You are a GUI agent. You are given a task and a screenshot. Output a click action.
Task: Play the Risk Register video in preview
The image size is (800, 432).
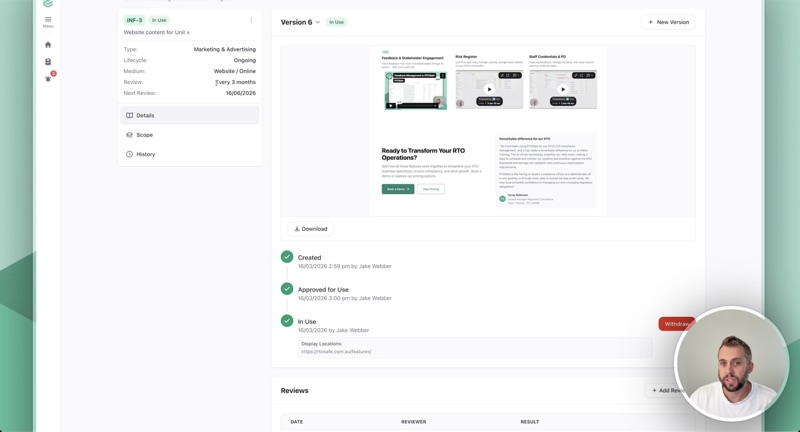tap(489, 89)
